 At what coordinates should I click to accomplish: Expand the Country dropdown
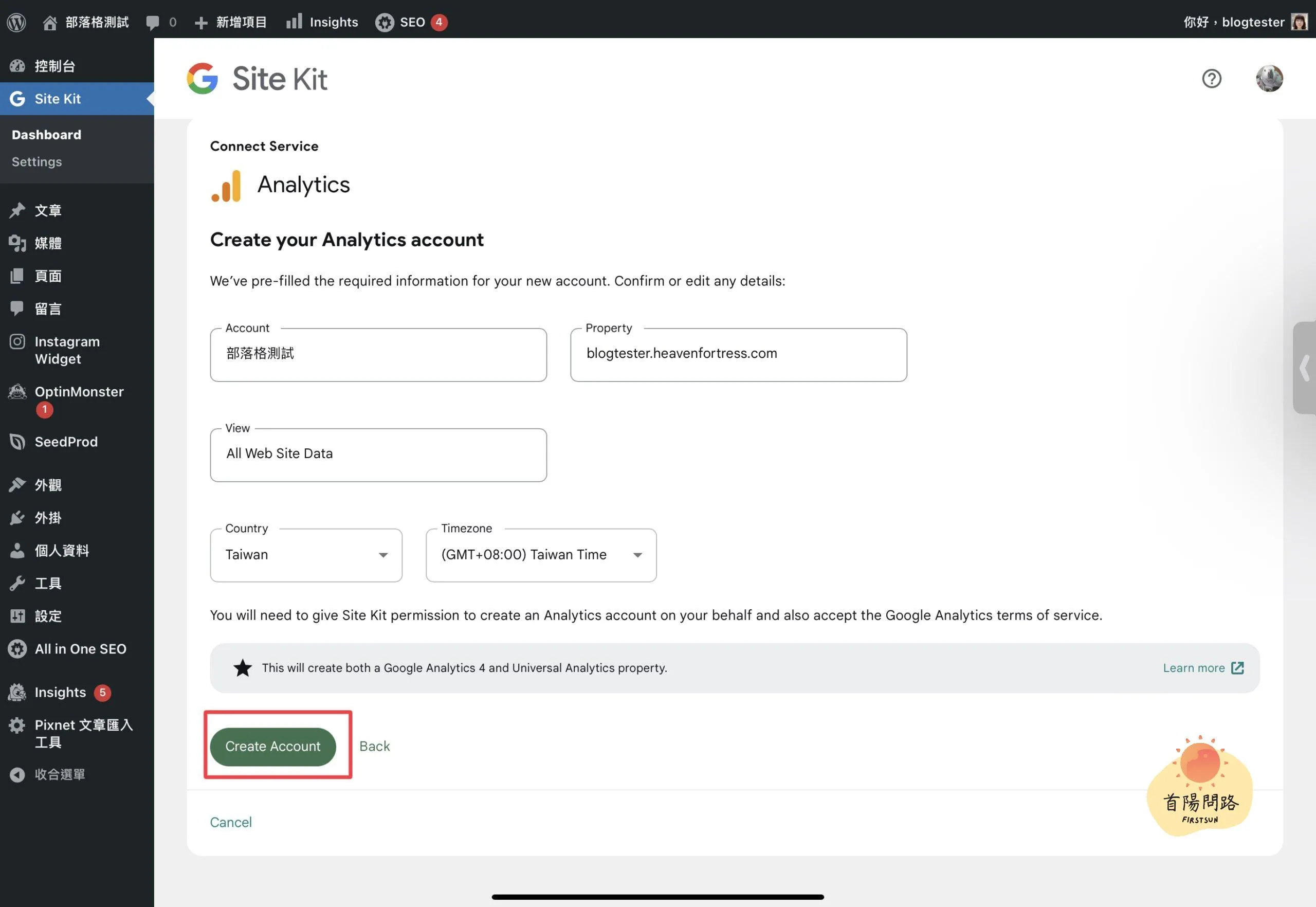(306, 555)
